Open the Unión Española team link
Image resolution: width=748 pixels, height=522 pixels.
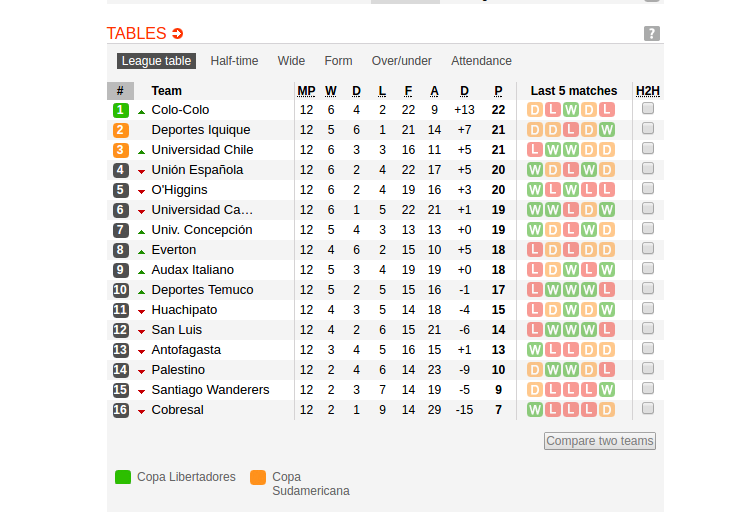[197, 170]
